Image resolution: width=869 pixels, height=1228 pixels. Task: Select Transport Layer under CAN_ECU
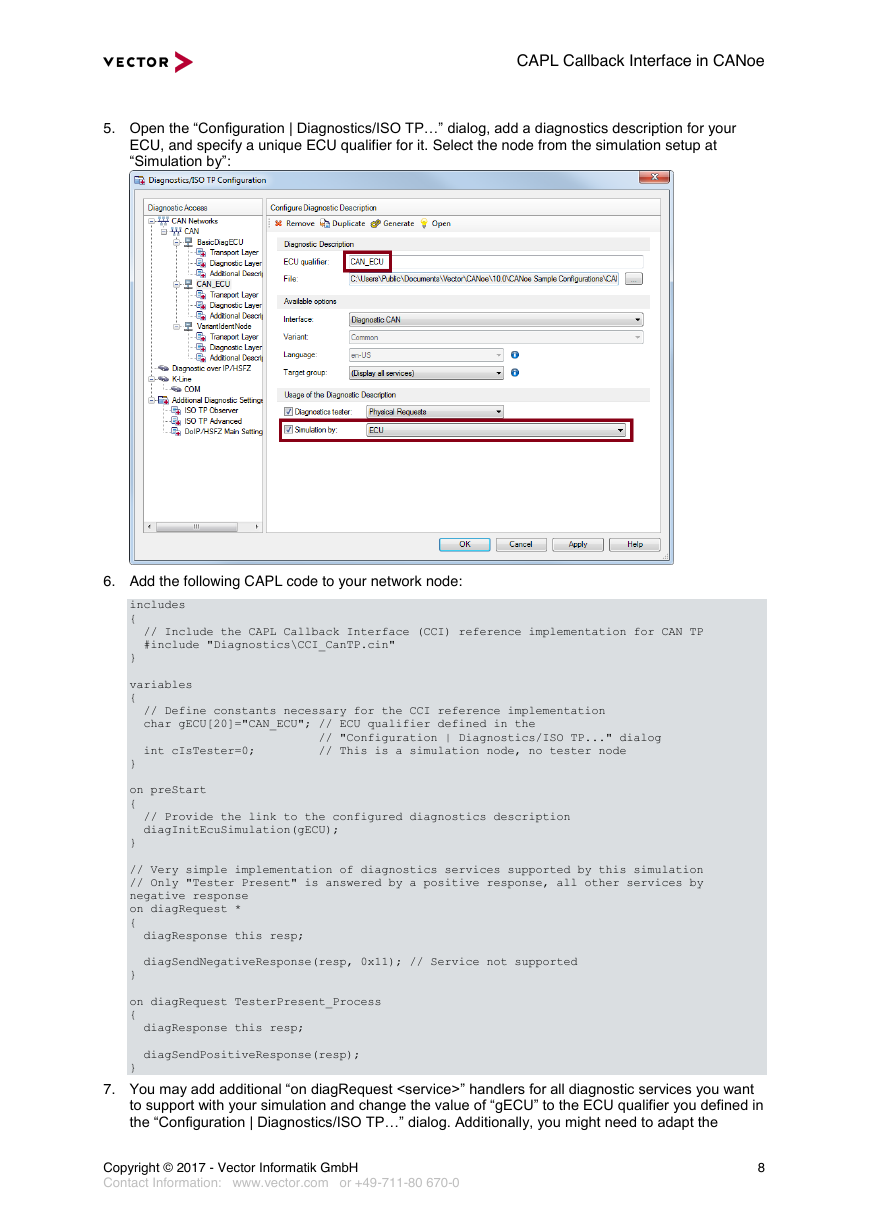click(227, 294)
